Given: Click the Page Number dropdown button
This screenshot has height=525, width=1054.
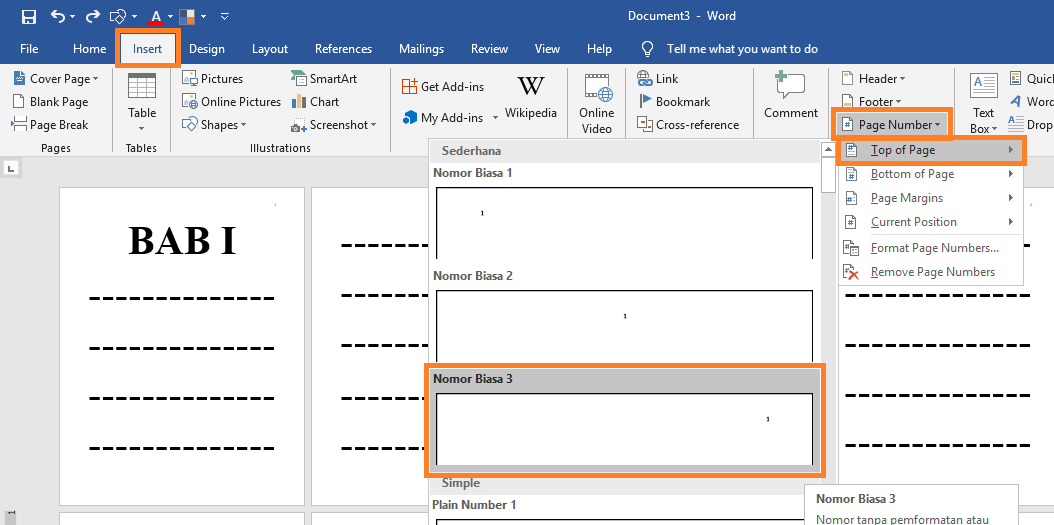Looking at the screenshot, I should [x=892, y=124].
